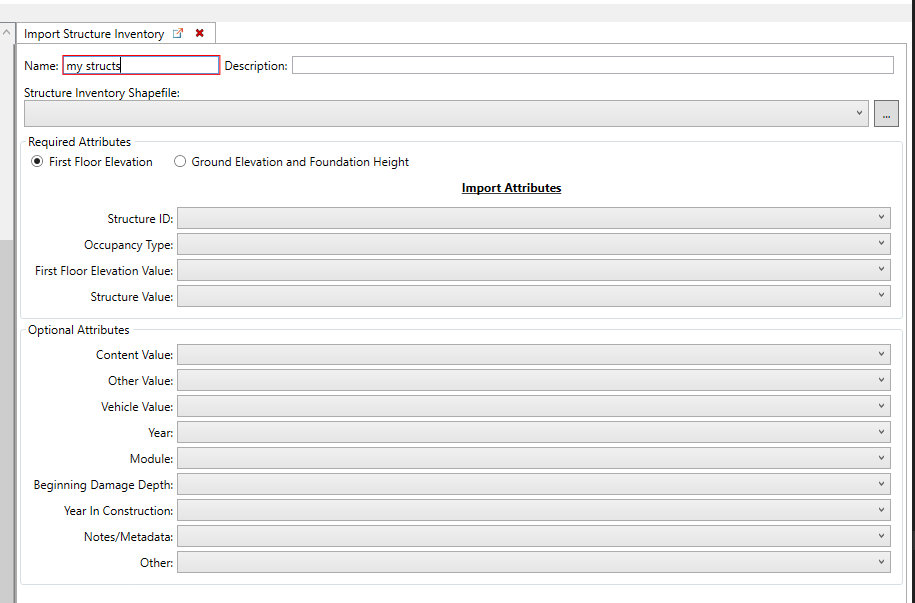
Task: Expand the Structure Value dropdown
Action: click(880, 295)
